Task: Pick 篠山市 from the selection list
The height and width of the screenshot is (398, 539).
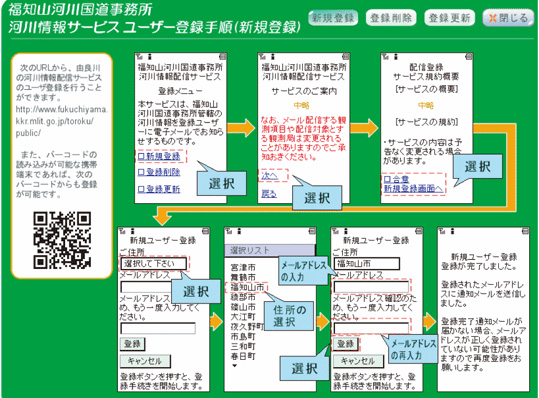Action: (243, 307)
